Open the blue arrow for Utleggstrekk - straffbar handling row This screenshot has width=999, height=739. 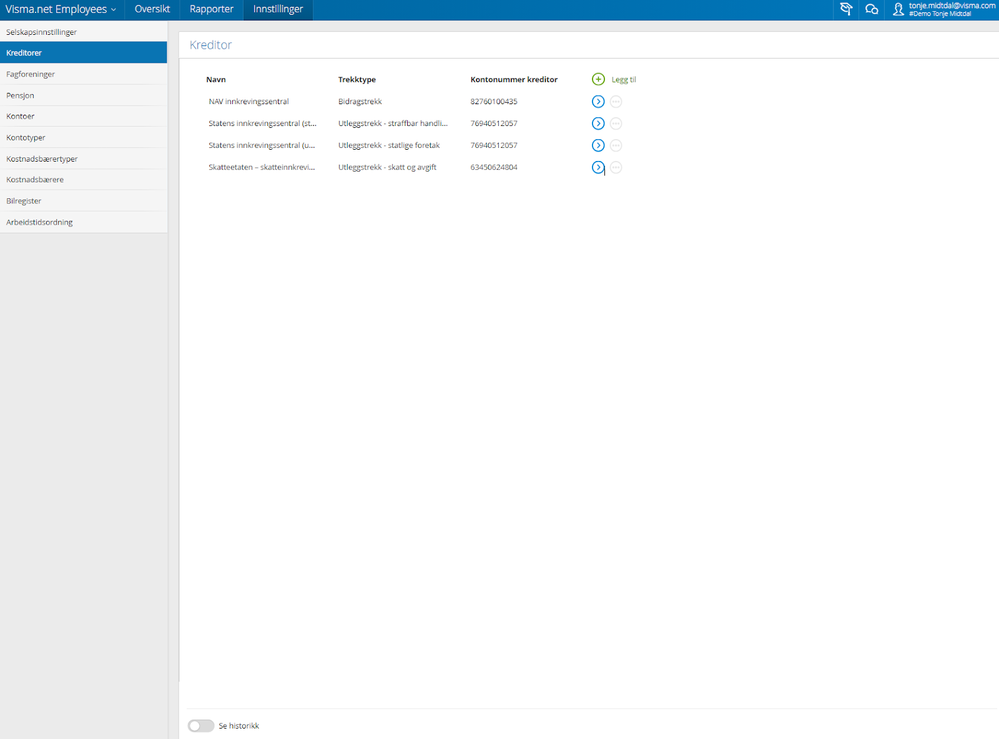[x=598, y=124]
